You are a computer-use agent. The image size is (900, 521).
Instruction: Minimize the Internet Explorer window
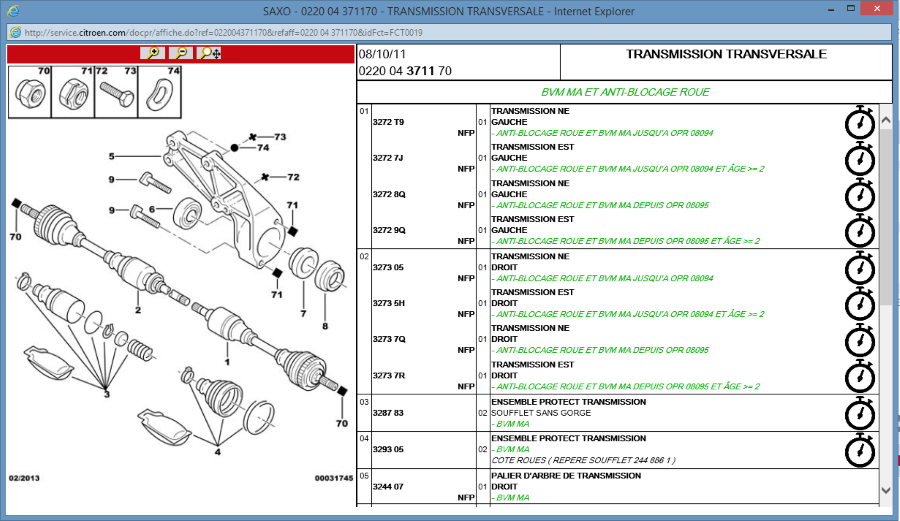tap(831, 9)
